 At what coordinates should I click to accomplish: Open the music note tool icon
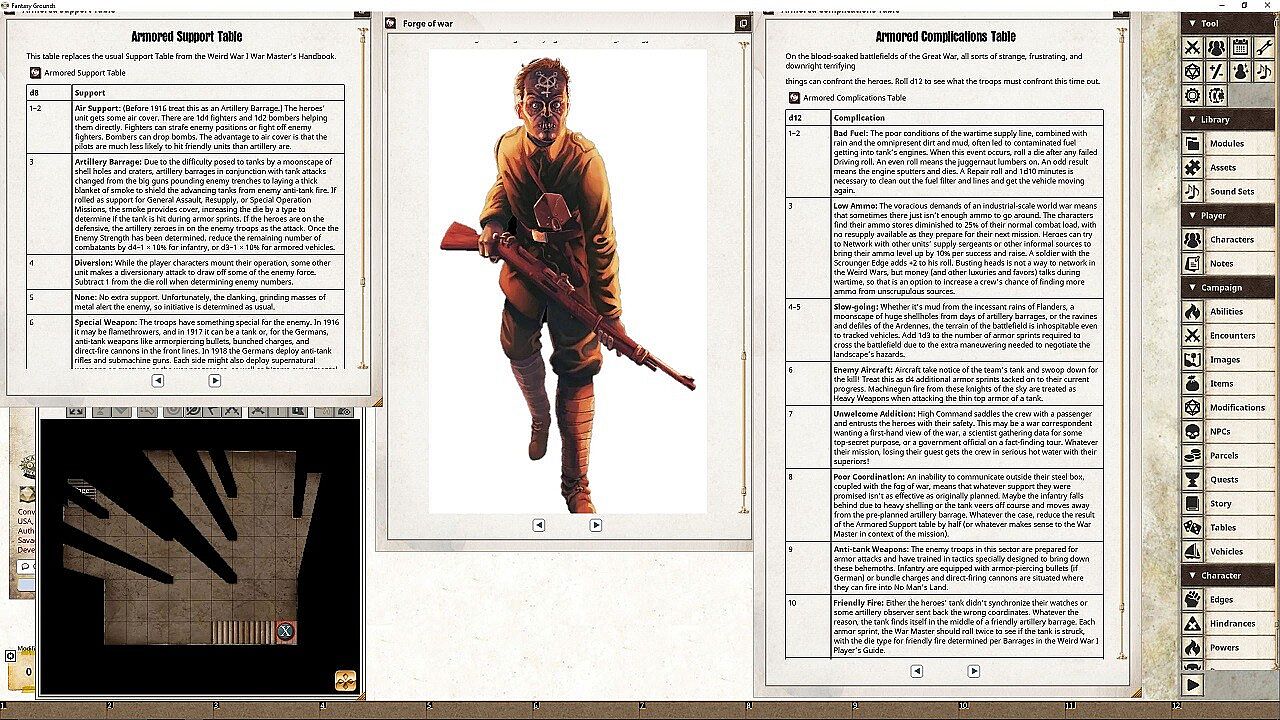tap(1264, 71)
